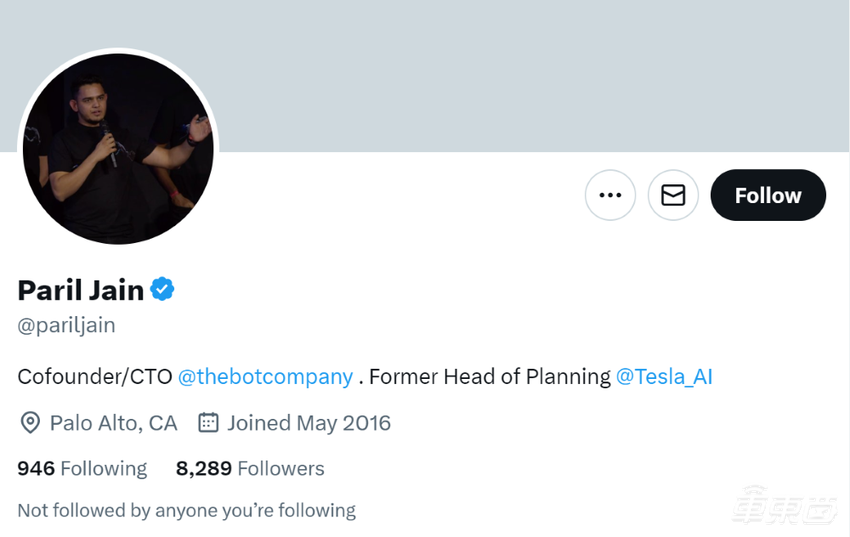Click the watermark logo in bottom corner
The width and height of the screenshot is (850, 537).
pyautogui.click(x=785, y=509)
